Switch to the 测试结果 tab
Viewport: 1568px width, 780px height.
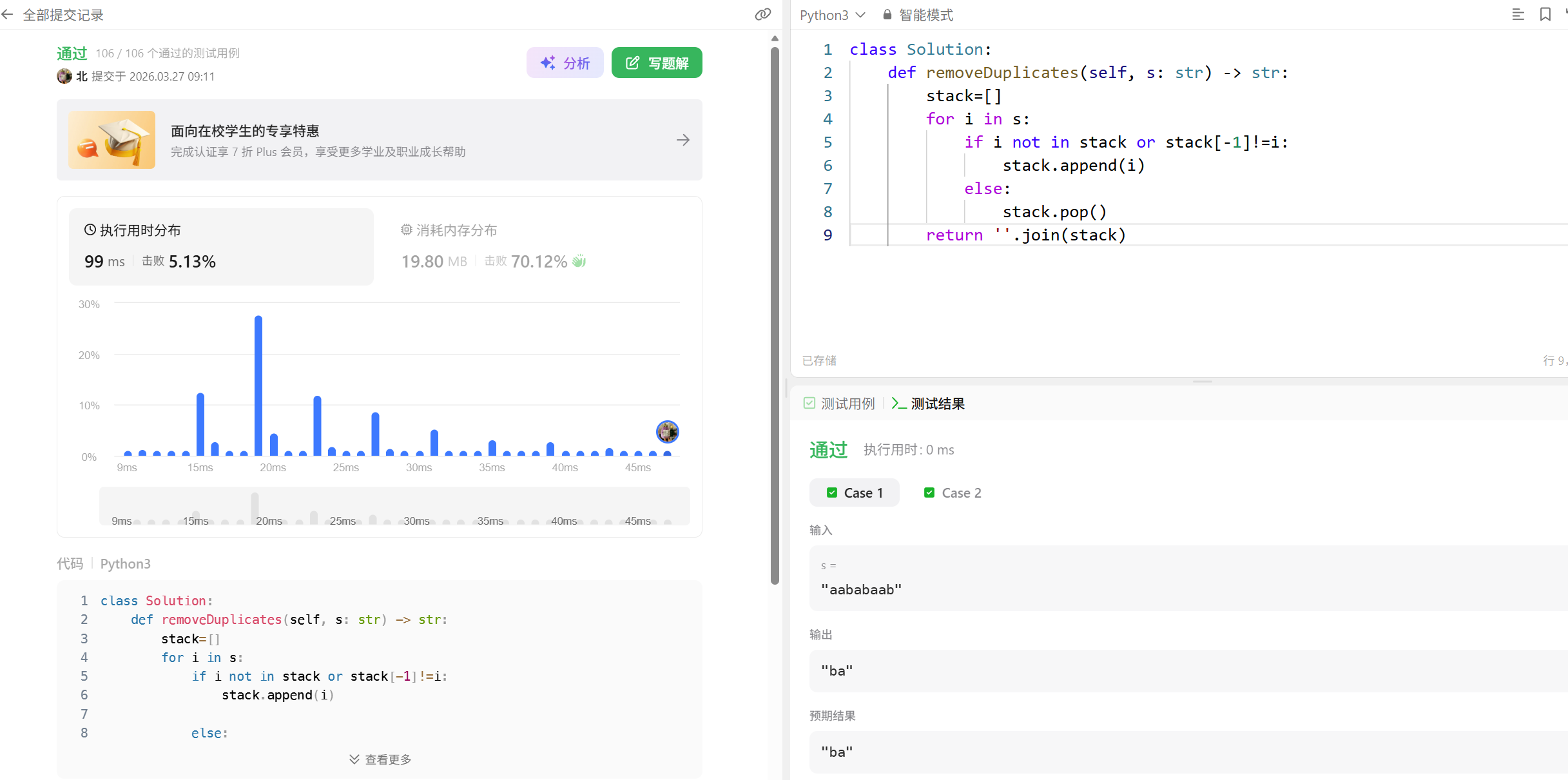(928, 404)
